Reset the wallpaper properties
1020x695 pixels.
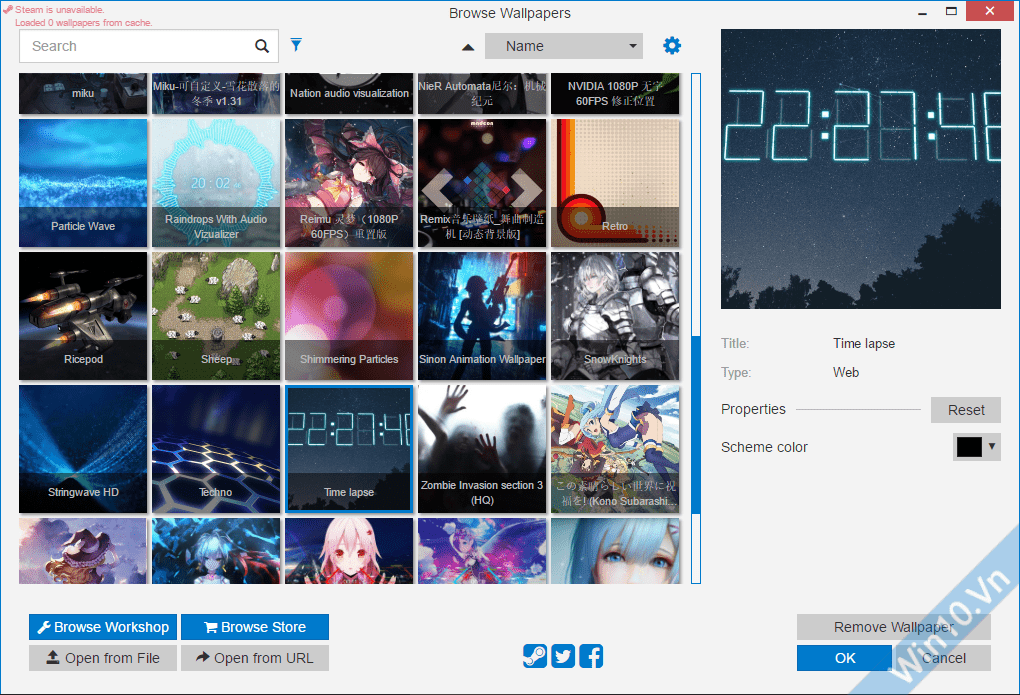click(x=965, y=410)
